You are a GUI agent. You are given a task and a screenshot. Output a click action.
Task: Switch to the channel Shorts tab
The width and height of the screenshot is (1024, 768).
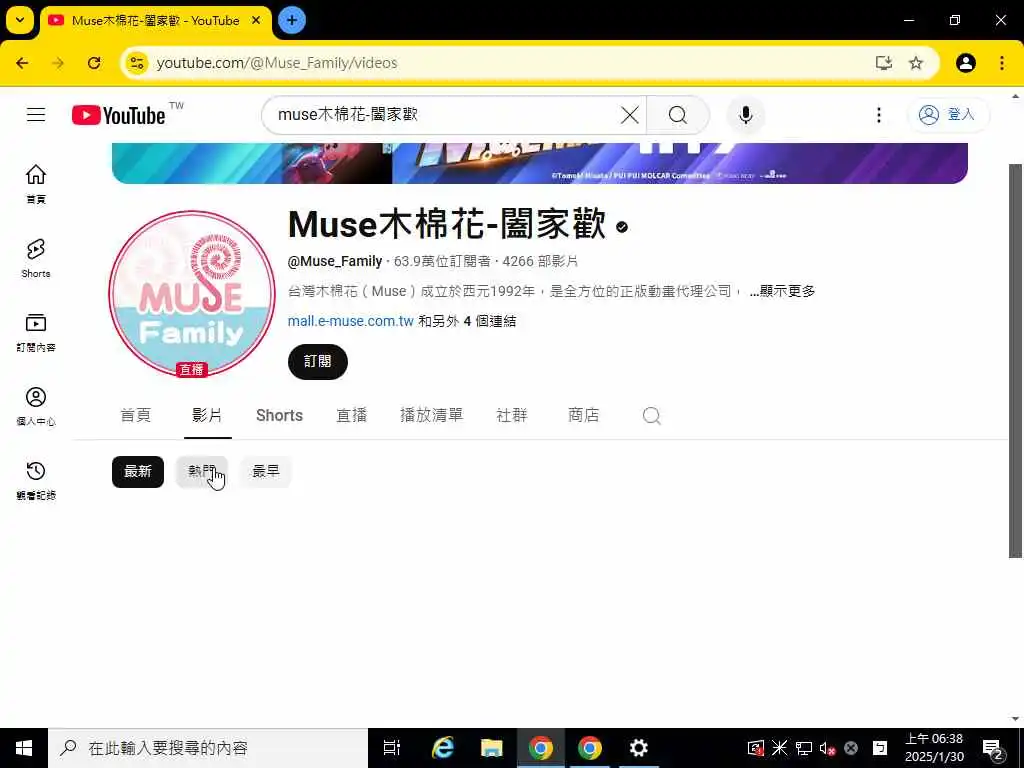pyautogui.click(x=280, y=415)
